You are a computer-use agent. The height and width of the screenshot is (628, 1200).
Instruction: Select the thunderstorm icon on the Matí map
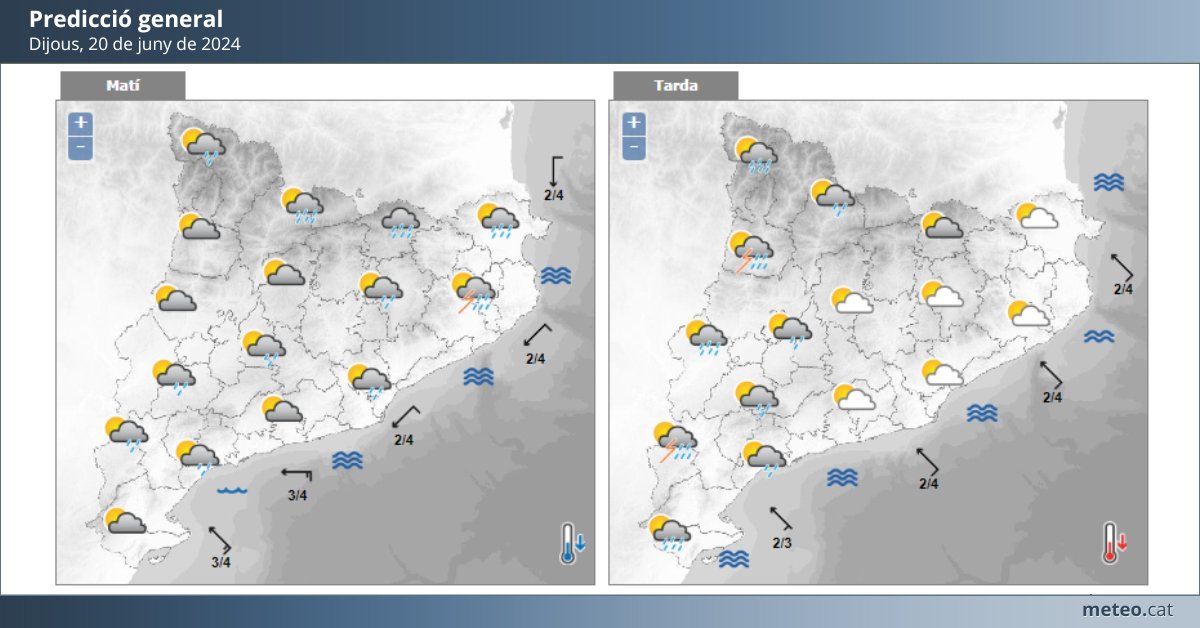[475, 293]
